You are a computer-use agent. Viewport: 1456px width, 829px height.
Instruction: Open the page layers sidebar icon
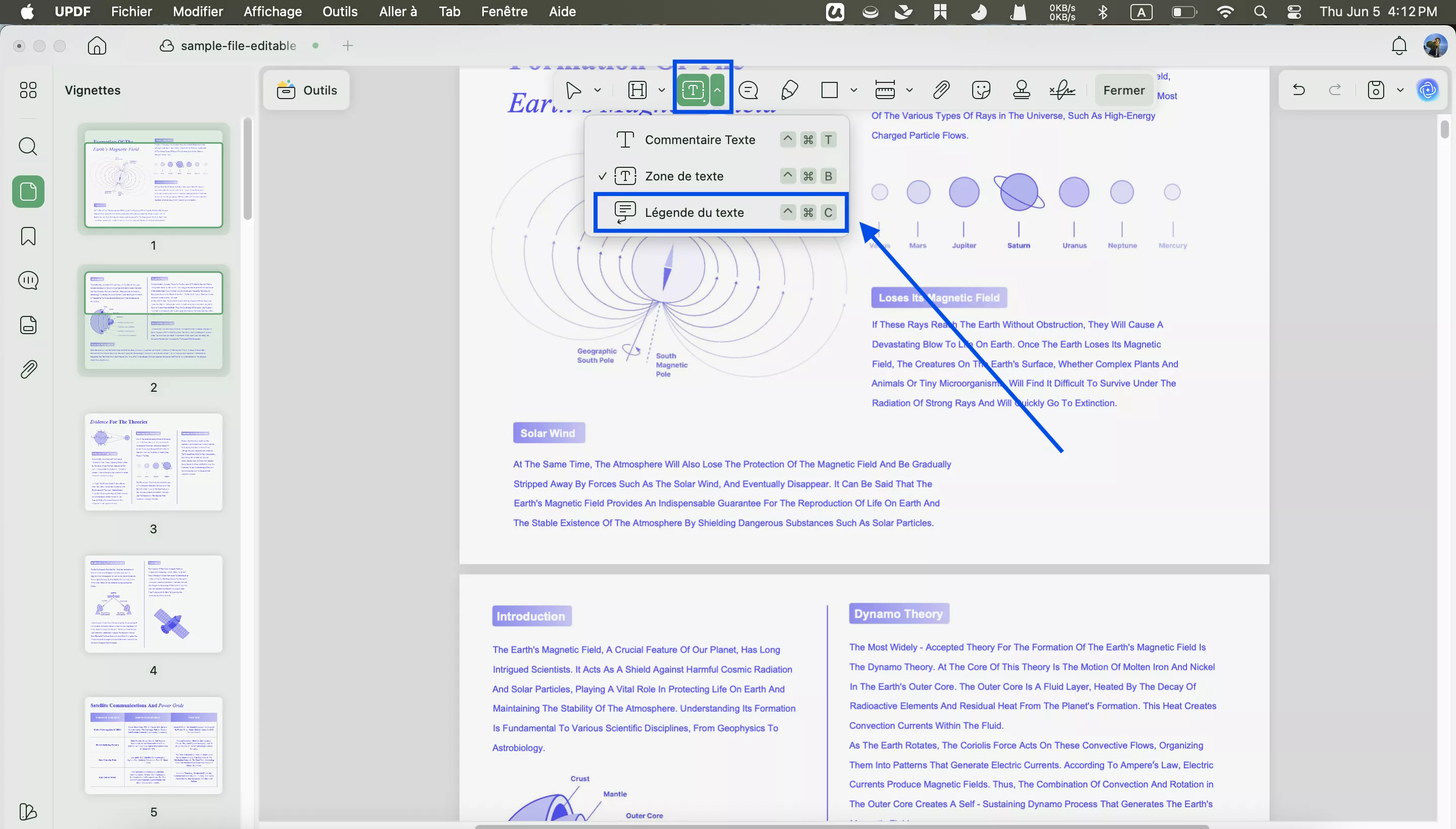tap(28, 325)
